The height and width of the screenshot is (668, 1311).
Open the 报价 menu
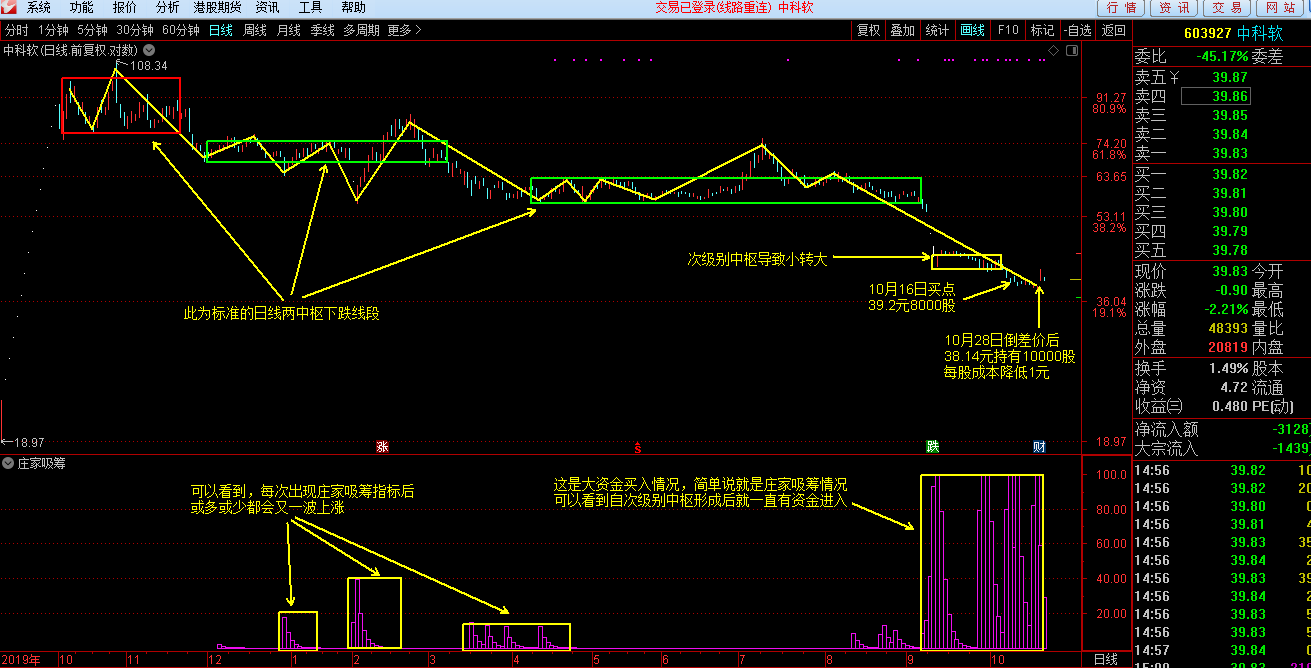pos(125,8)
